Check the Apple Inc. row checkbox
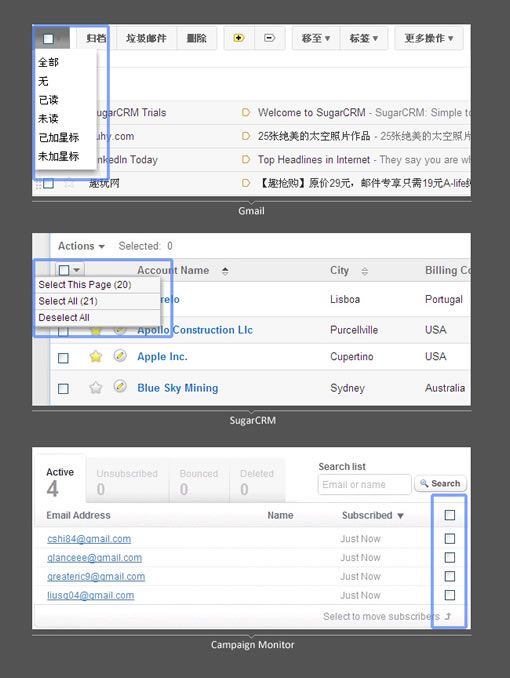The height and width of the screenshot is (678, 510). (x=63, y=358)
